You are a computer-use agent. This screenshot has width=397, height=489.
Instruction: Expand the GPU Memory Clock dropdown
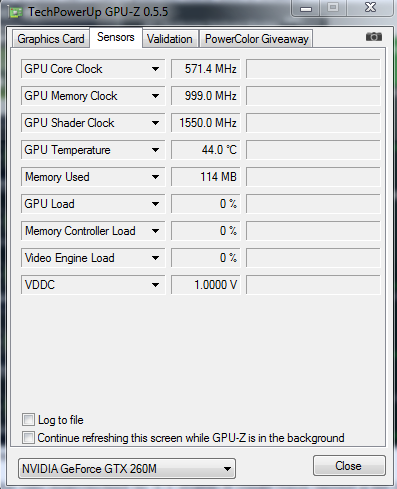click(155, 96)
